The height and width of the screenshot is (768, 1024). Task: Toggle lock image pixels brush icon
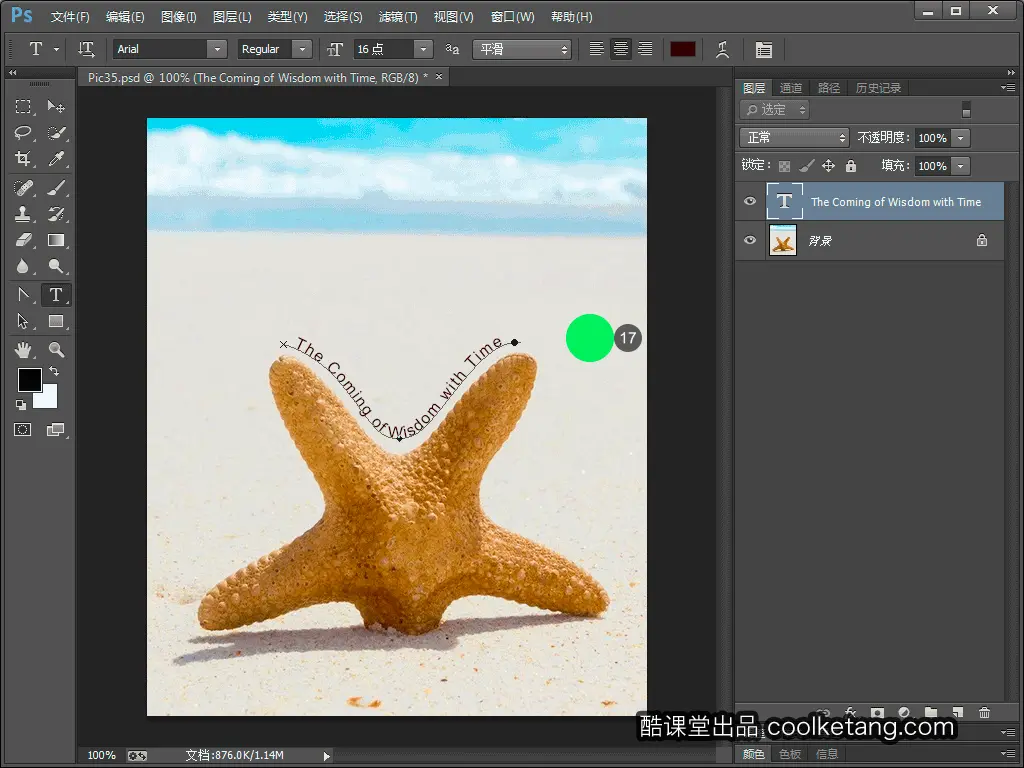click(x=807, y=166)
